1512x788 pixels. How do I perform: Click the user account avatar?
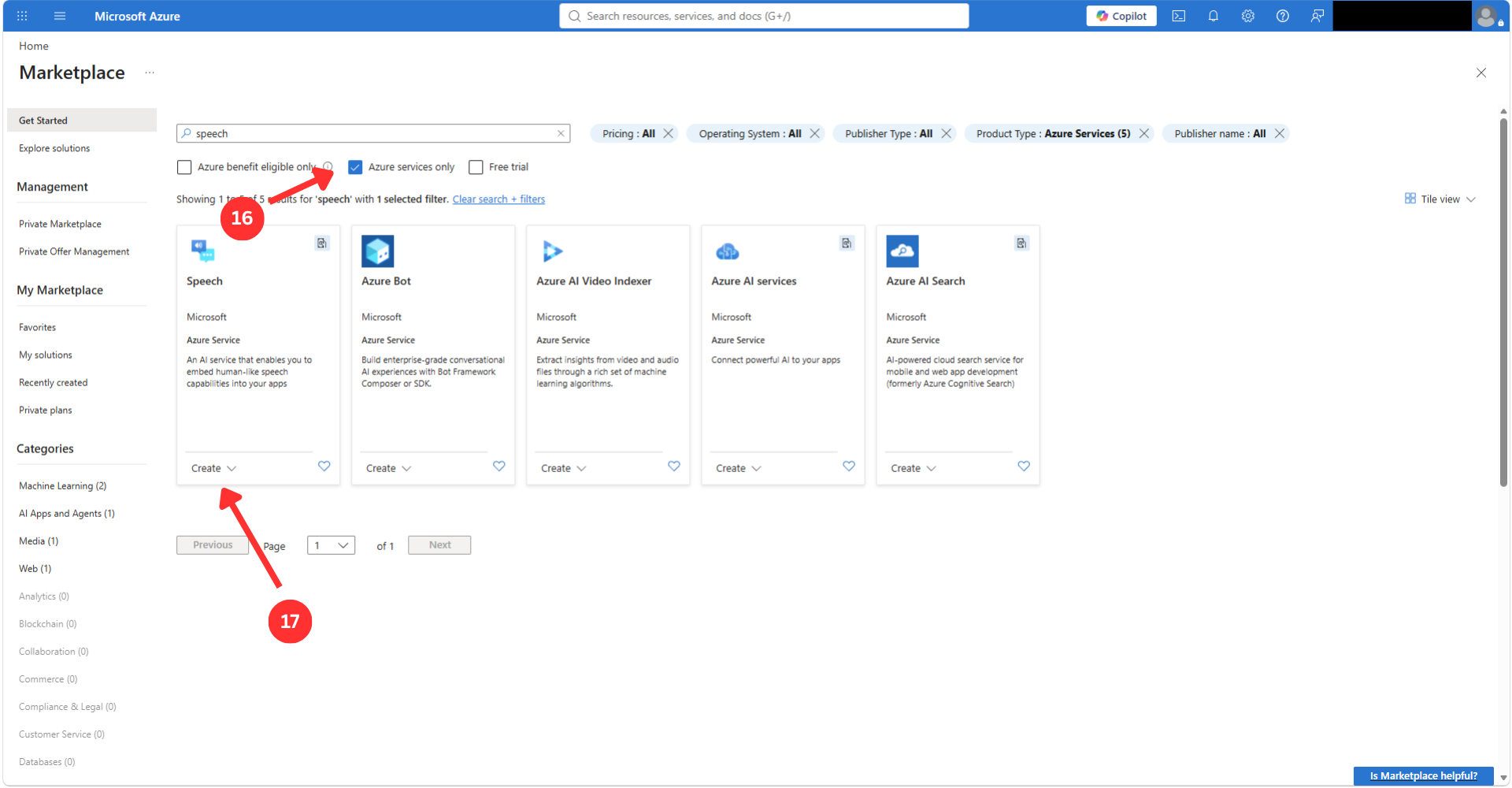pyautogui.click(x=1487, y=16)
